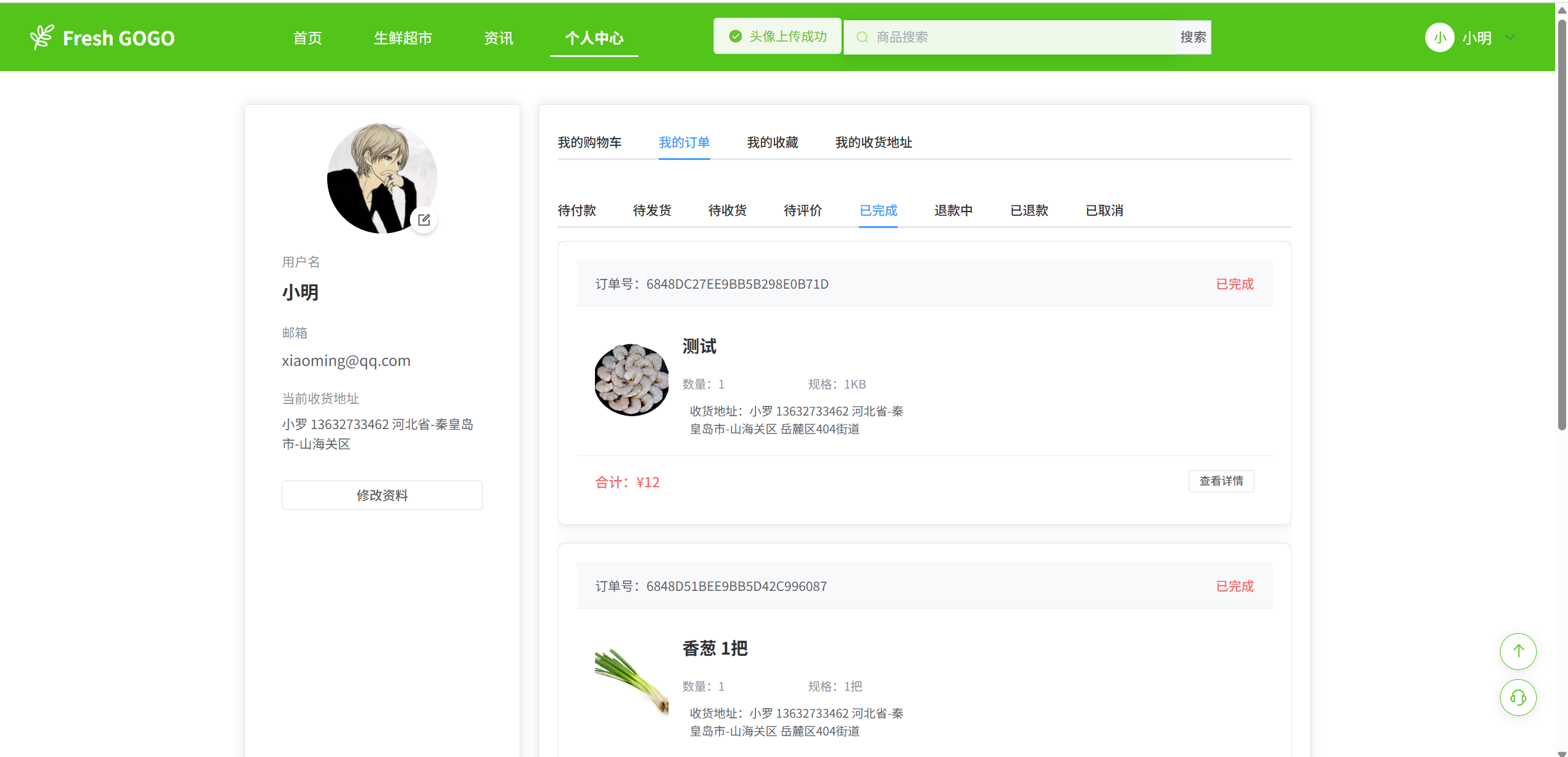Click the avatar edit pencil icon
Image resolution: width=1568 pixels, height=757 pixels.
424,220
